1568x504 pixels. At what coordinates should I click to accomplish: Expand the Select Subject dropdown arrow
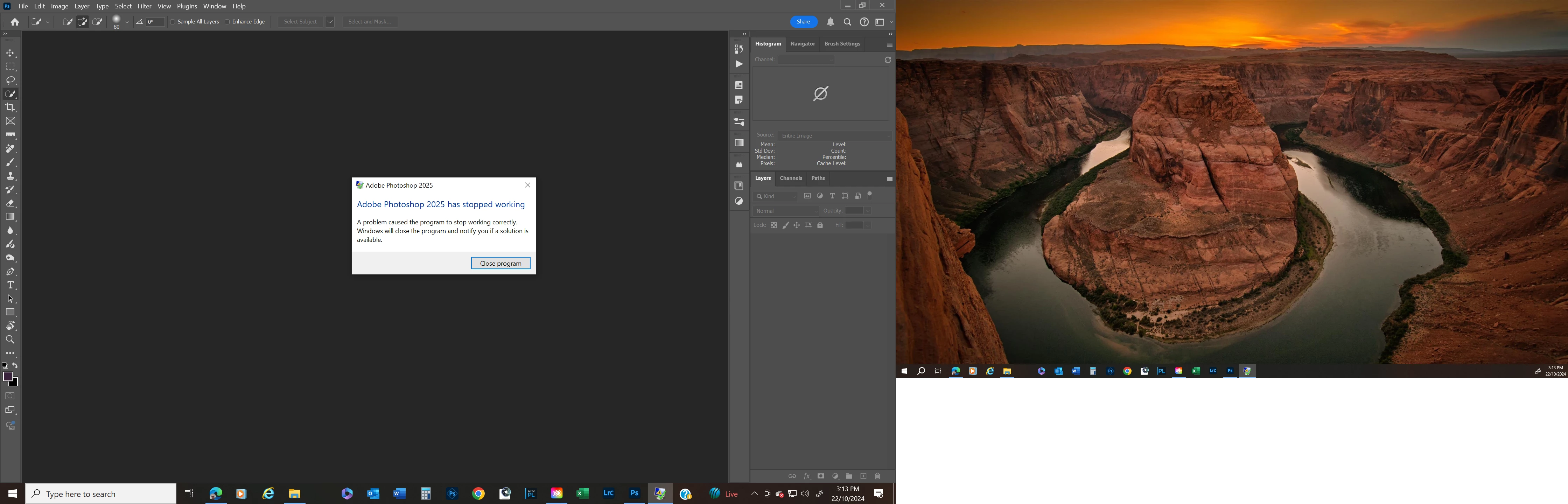point(330,22)
